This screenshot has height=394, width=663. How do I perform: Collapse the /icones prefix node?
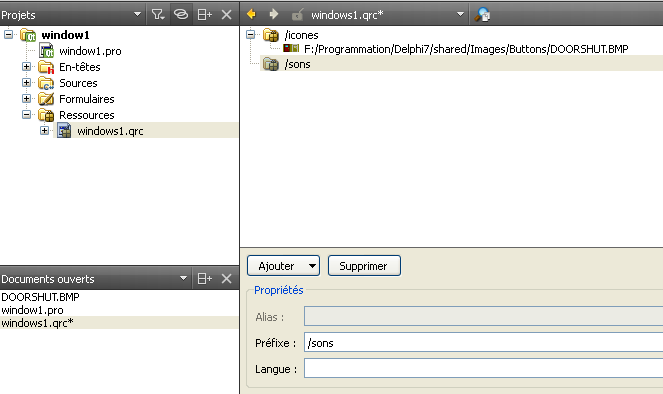251,34
